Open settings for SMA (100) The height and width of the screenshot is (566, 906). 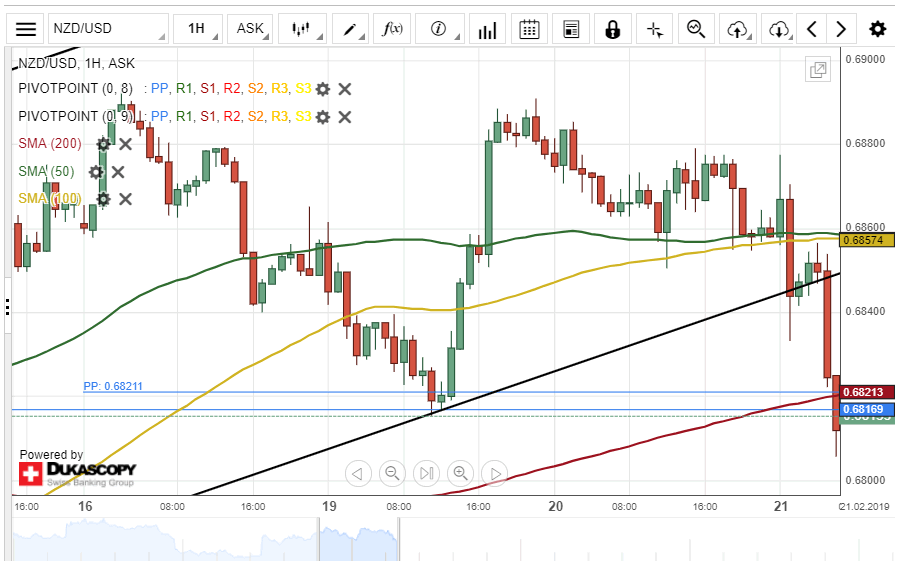(x=103, y=199)
